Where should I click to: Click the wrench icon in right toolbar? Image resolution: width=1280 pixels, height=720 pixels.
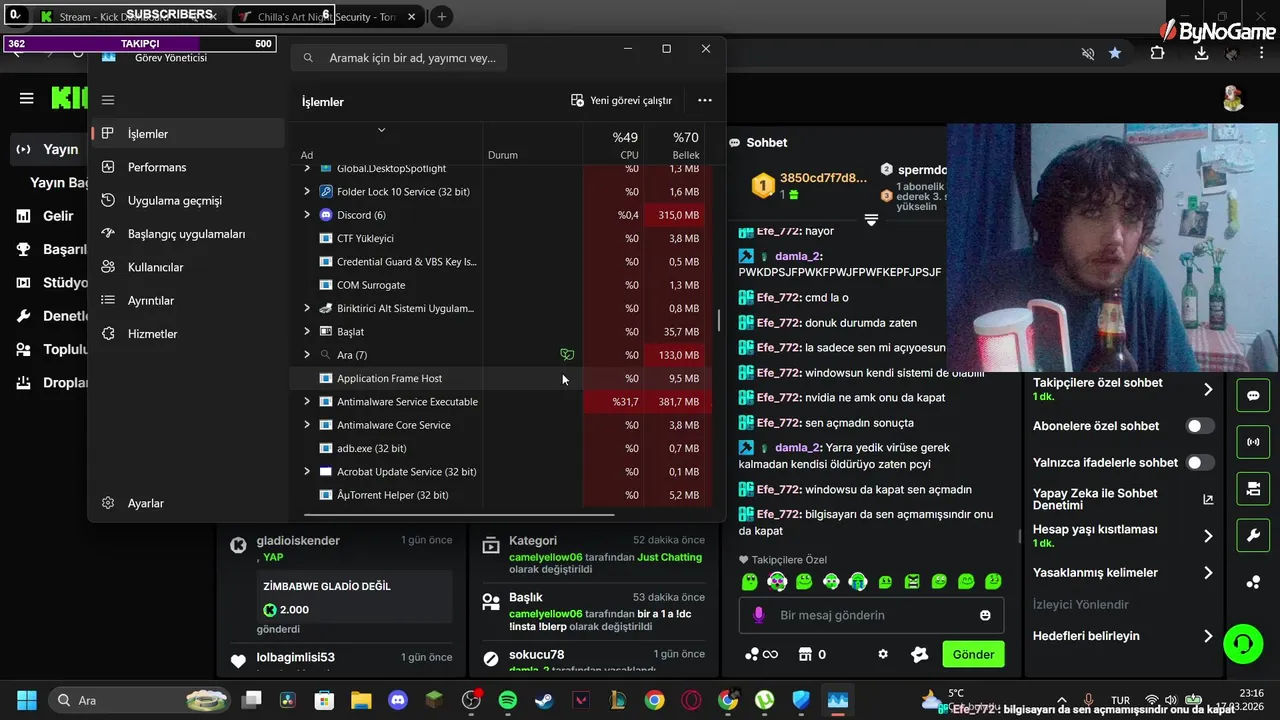1253,535
